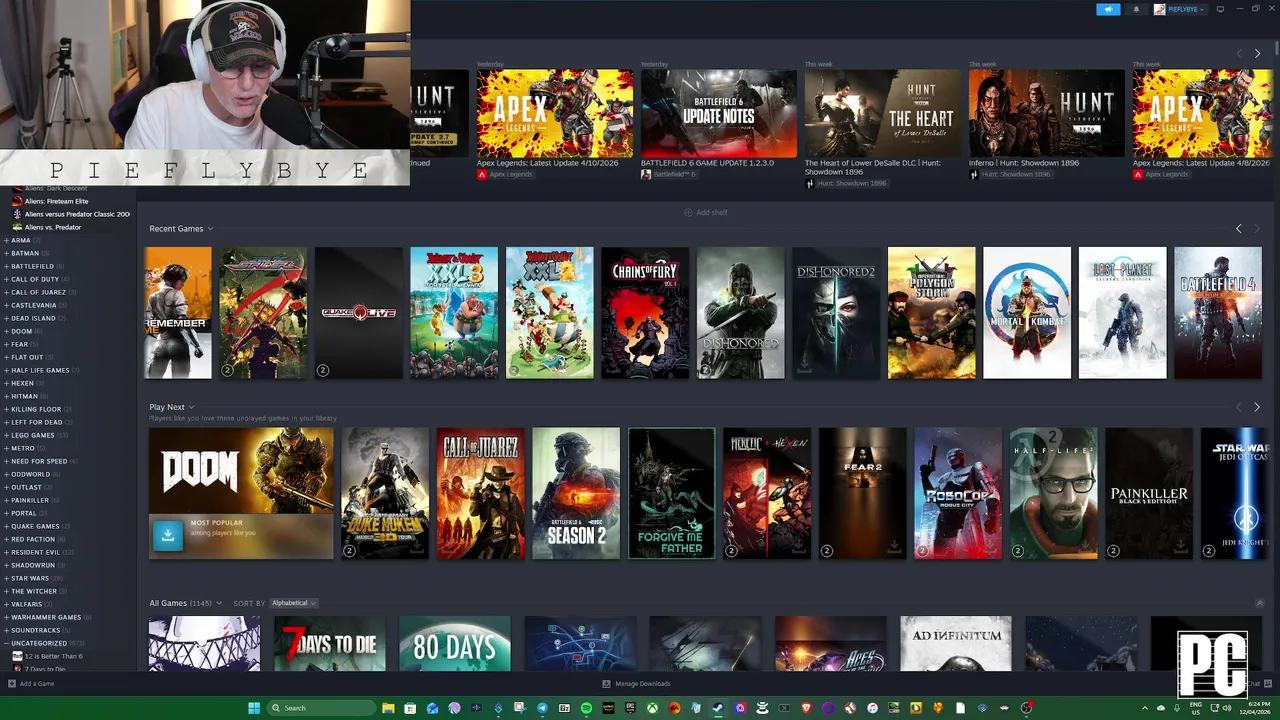Open the notifications bell
The image size is (1280, 720).
click(1136, 9)
